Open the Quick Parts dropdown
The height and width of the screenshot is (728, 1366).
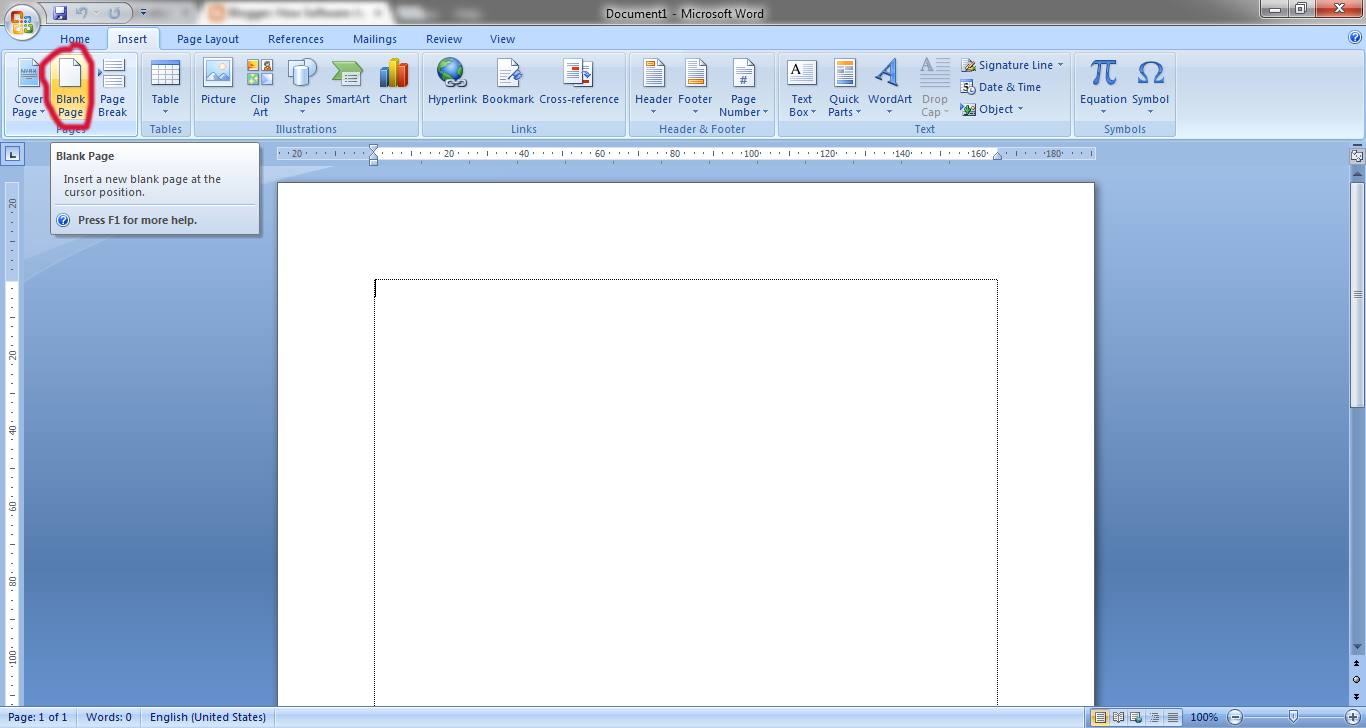coord(844,85)
